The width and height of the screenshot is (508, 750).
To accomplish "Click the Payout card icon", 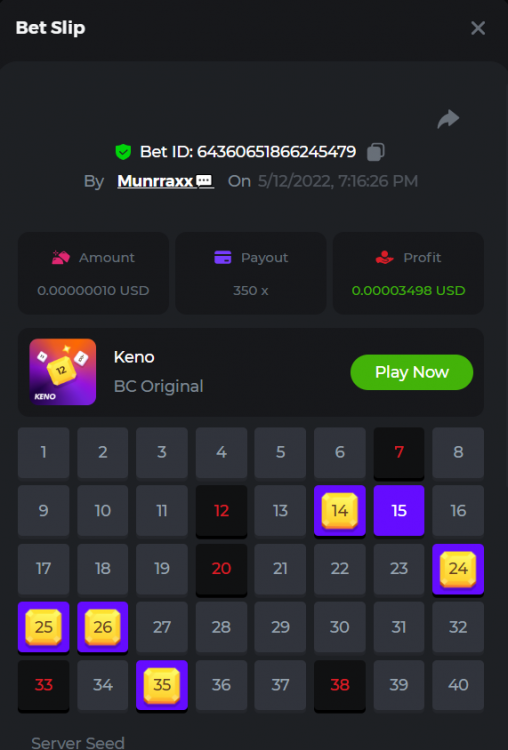I will coord(223,257).
